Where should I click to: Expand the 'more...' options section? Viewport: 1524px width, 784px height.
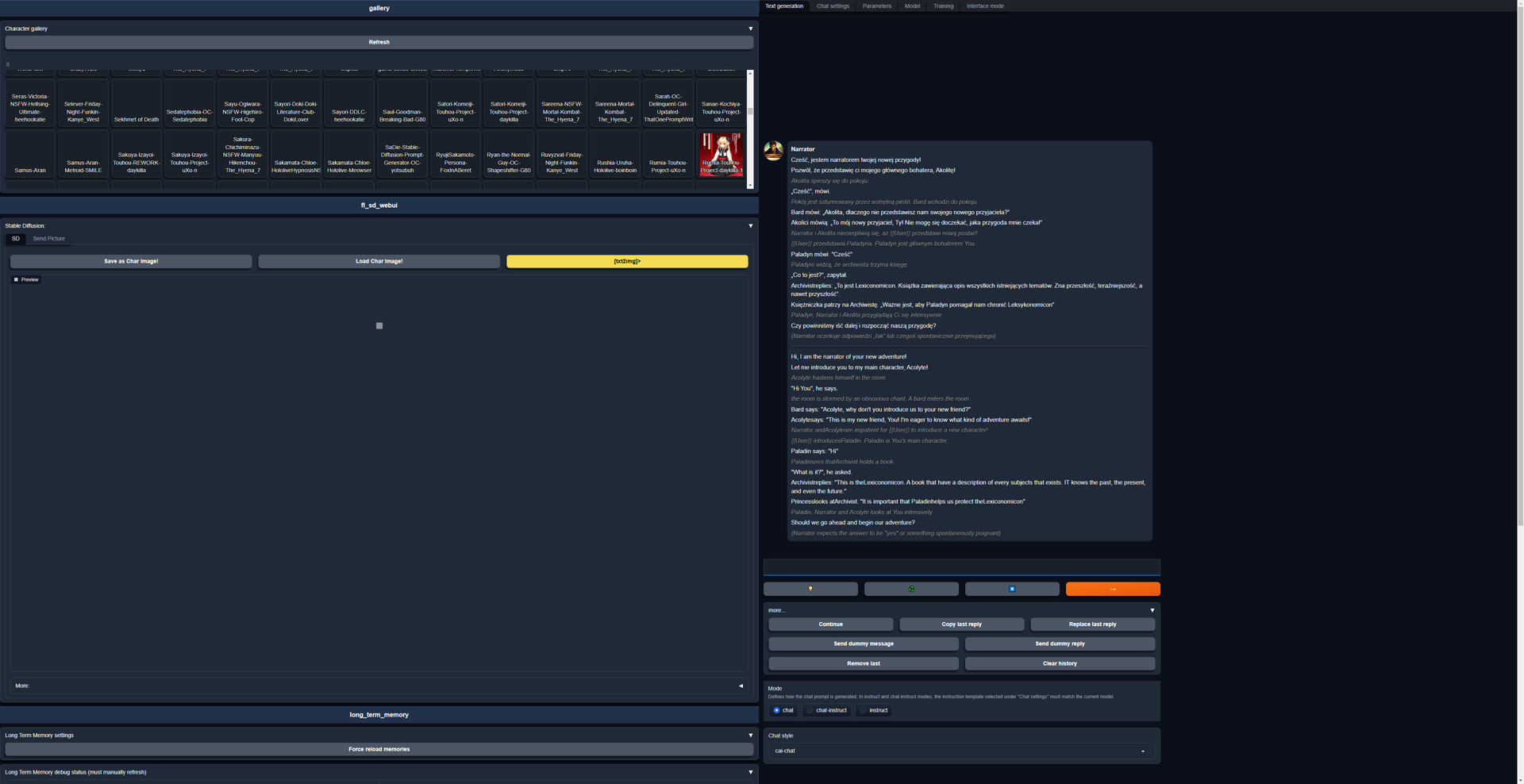(x=1152, y=609)
